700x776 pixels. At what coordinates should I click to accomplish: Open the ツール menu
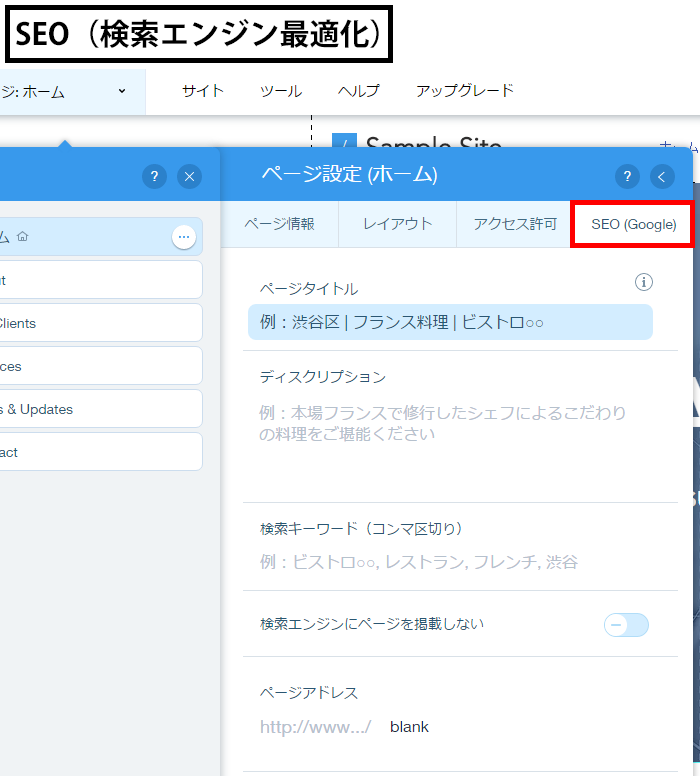(281, 91)
